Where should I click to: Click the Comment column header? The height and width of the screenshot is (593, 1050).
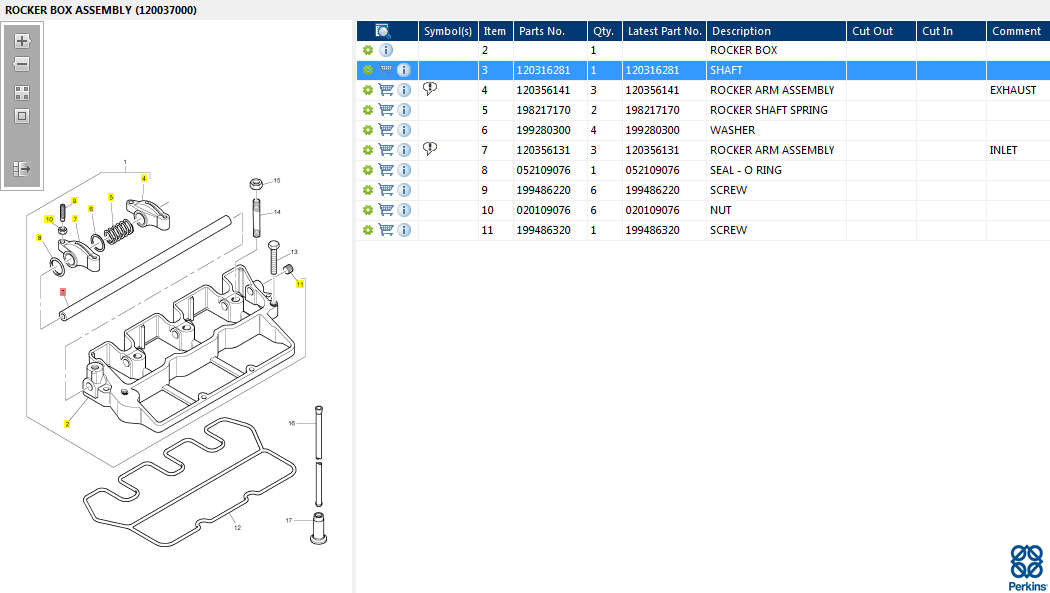click(x=1016, y=31)
